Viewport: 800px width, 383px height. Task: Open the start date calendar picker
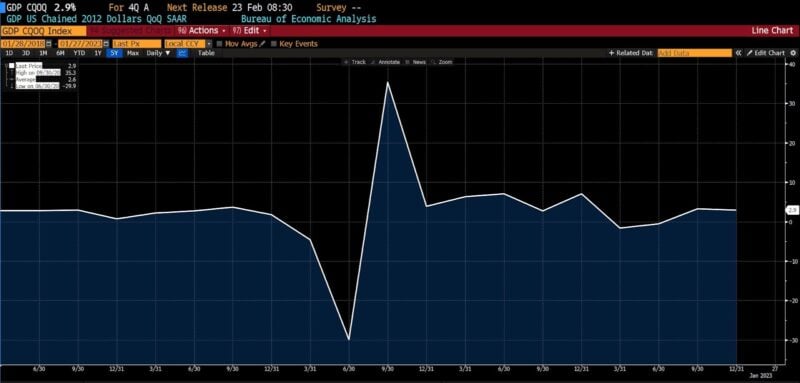48,44
